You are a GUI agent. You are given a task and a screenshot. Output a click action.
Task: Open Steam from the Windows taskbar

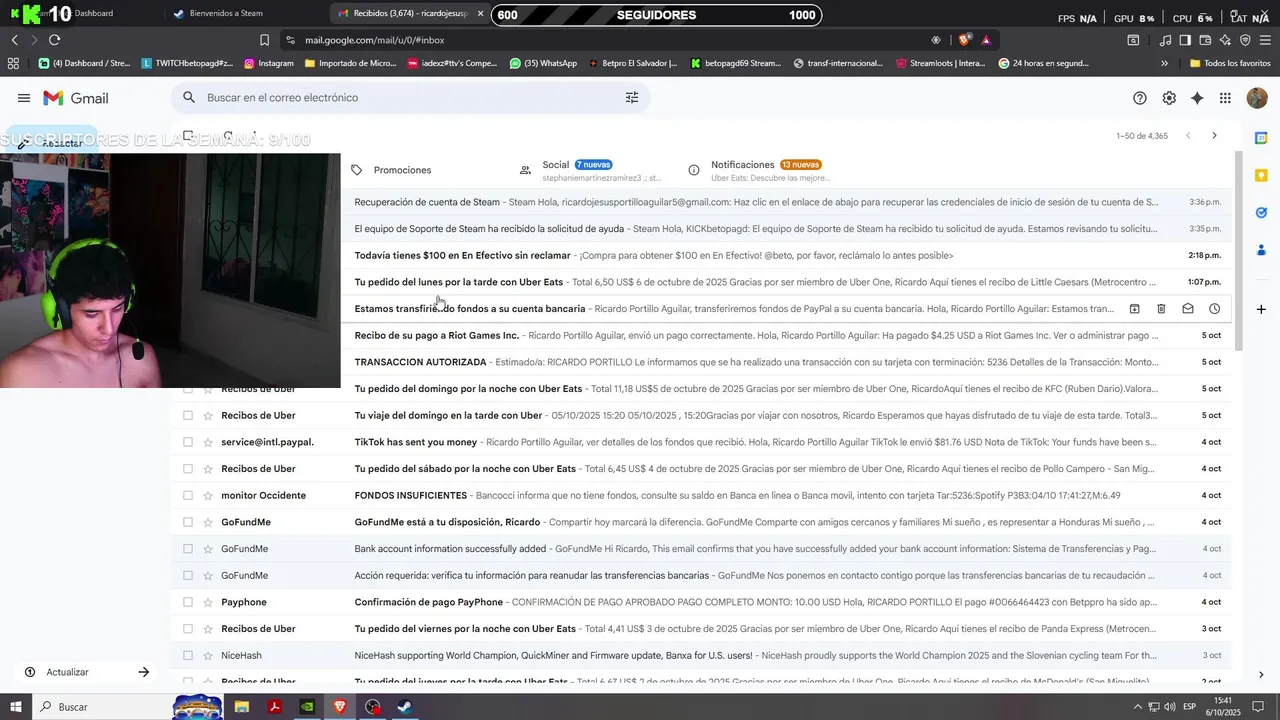(x=405, y=707)
